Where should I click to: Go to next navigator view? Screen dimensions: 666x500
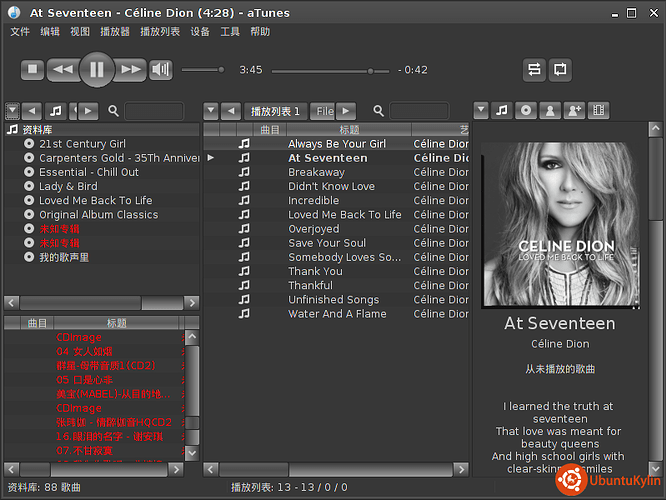88,111
